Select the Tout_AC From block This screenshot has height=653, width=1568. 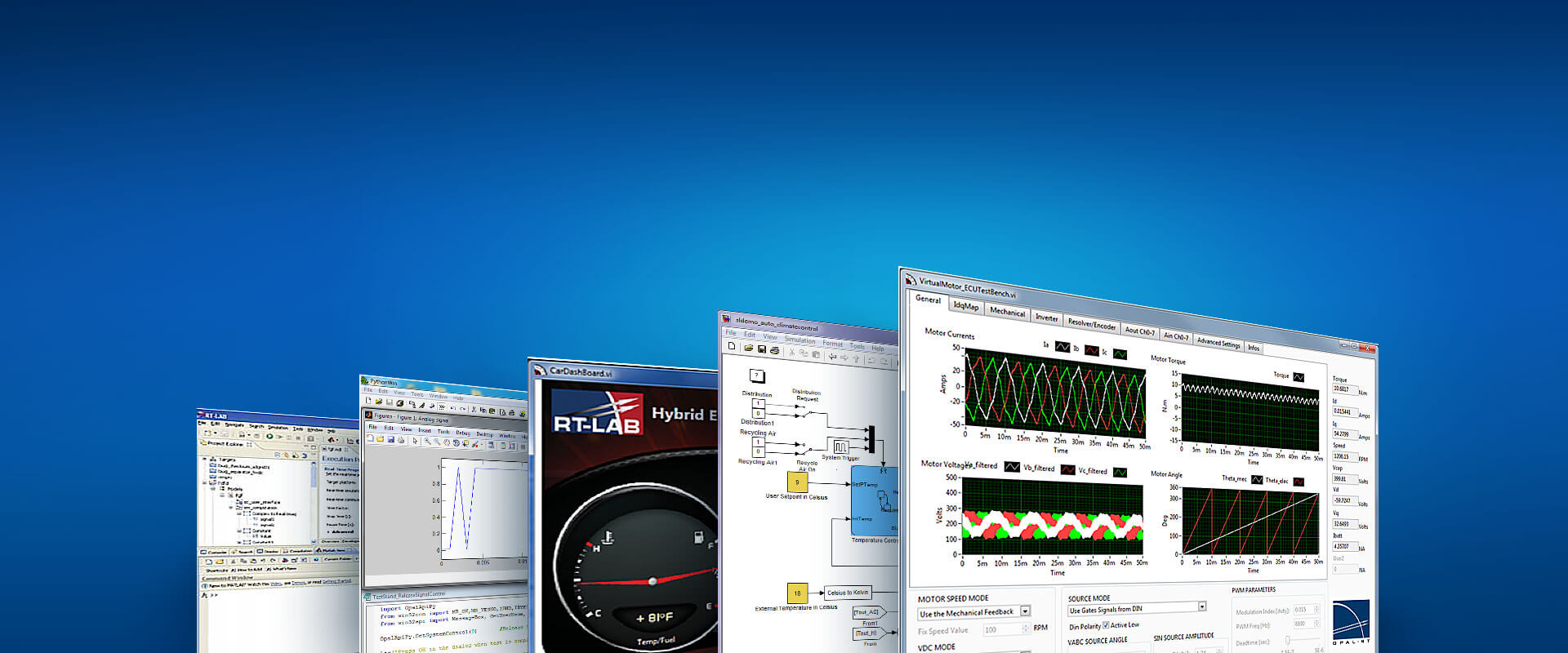click(x=869, y=612)
